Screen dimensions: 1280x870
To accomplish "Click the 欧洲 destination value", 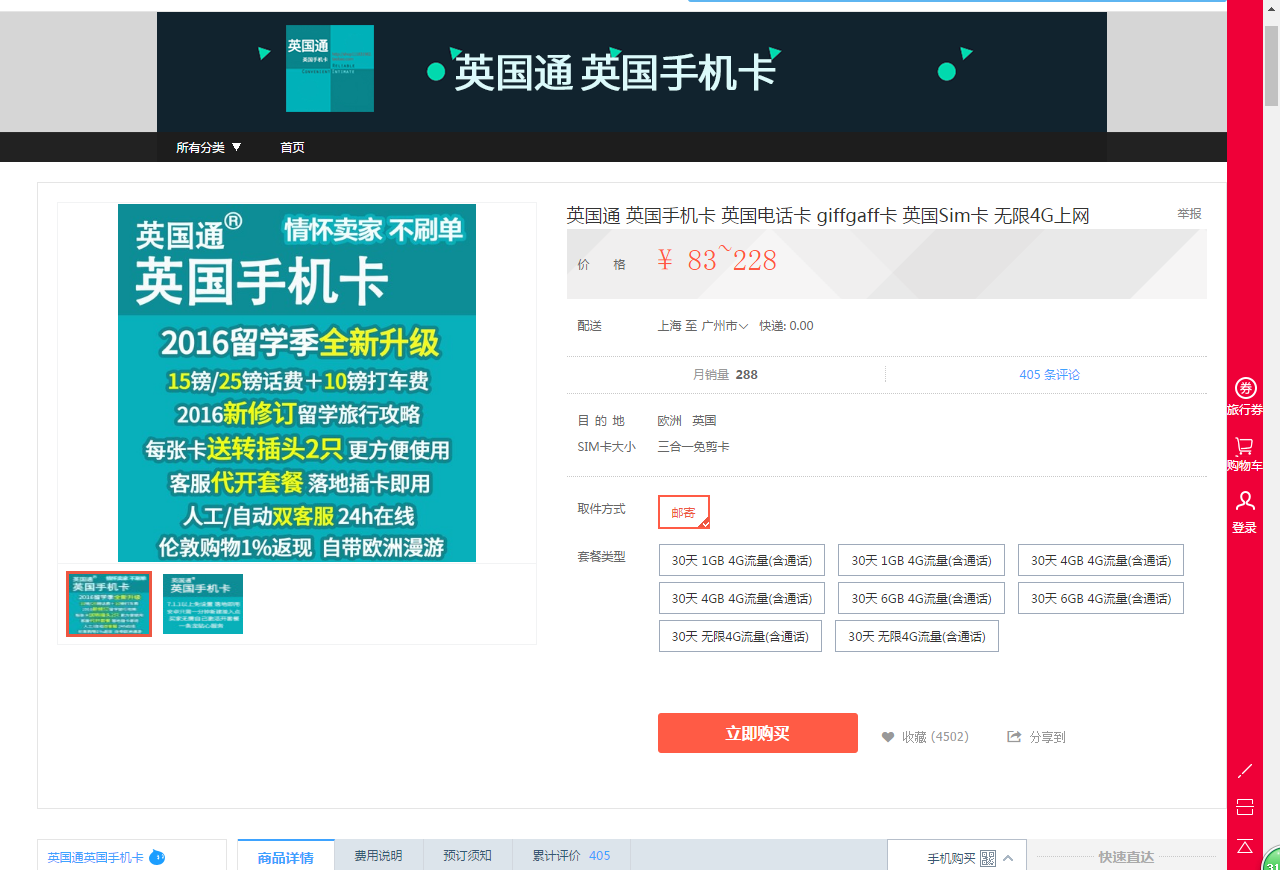I will click(669, 421).
